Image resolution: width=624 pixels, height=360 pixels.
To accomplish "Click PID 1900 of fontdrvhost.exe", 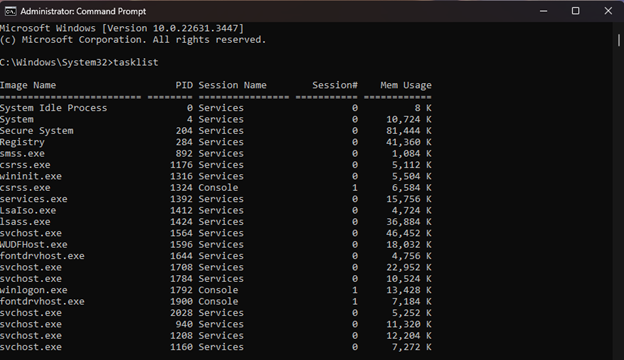I will 181,302.
